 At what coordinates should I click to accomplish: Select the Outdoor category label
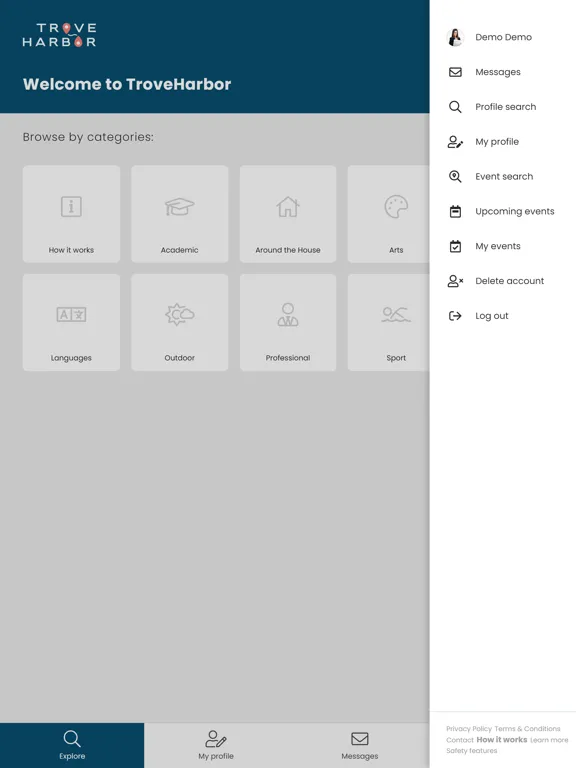[179, 358]
